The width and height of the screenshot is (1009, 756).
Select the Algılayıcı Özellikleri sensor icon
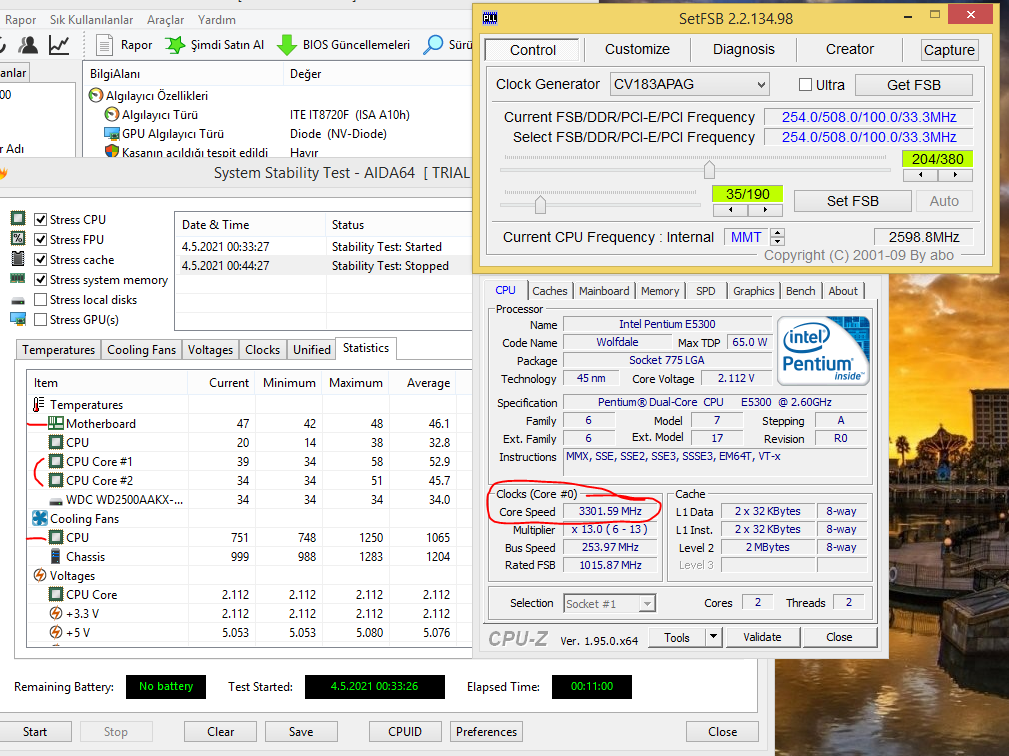(96, 95)
